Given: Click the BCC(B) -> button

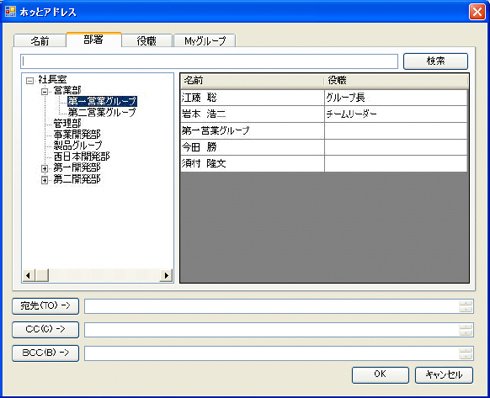Looking at the screenshot, I should [46, 353].
